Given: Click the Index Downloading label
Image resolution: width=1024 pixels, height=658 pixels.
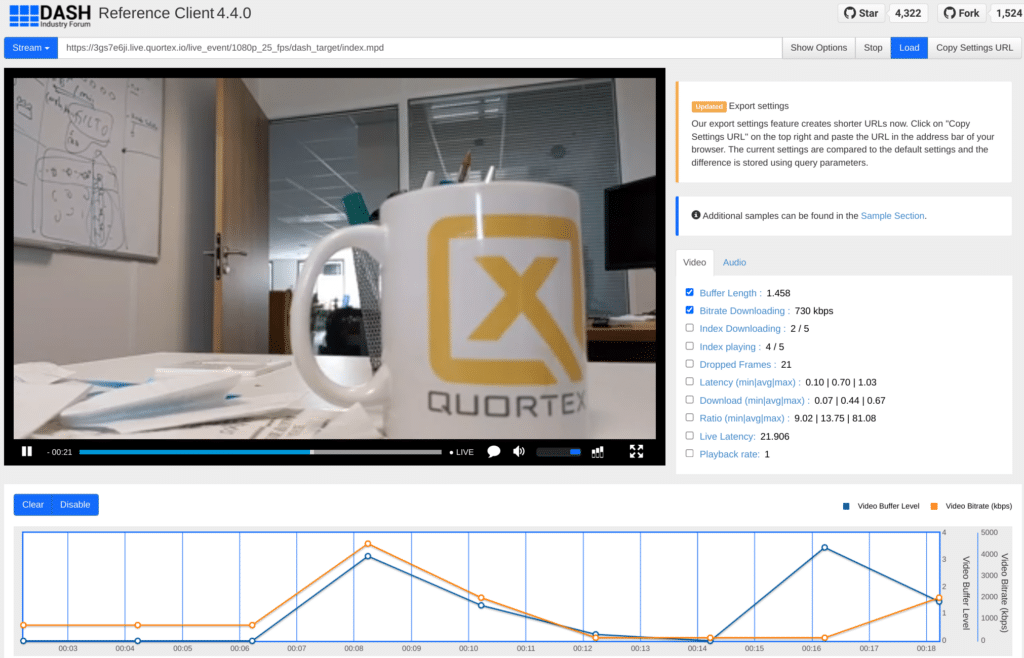Looking at the screenshot, I should click(743, 329).
